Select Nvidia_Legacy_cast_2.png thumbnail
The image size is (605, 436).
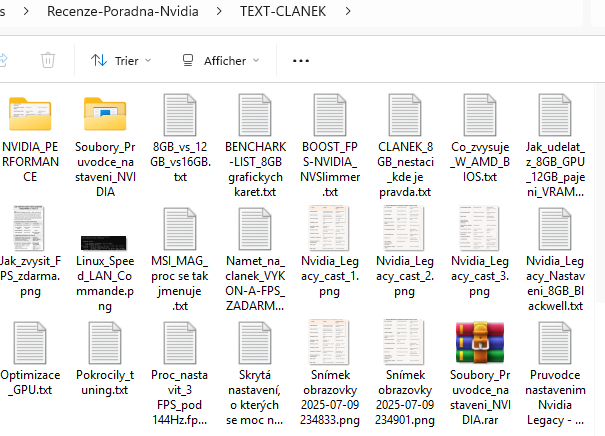[x=404, y=228]
